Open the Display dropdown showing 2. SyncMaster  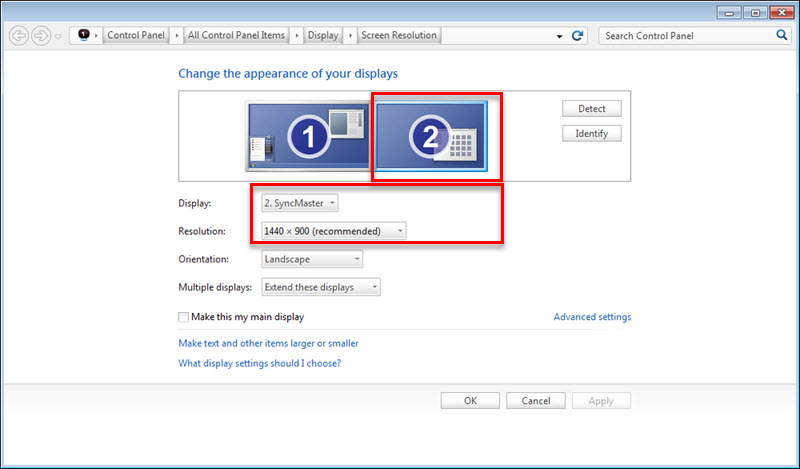point(299,203)
